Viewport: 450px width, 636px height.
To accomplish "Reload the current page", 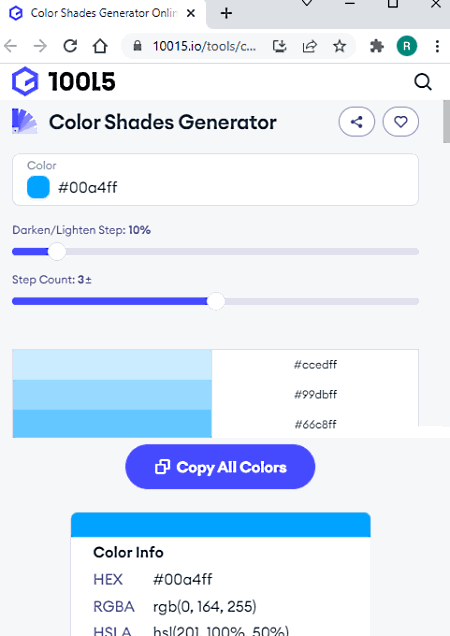I will [70, 46].
